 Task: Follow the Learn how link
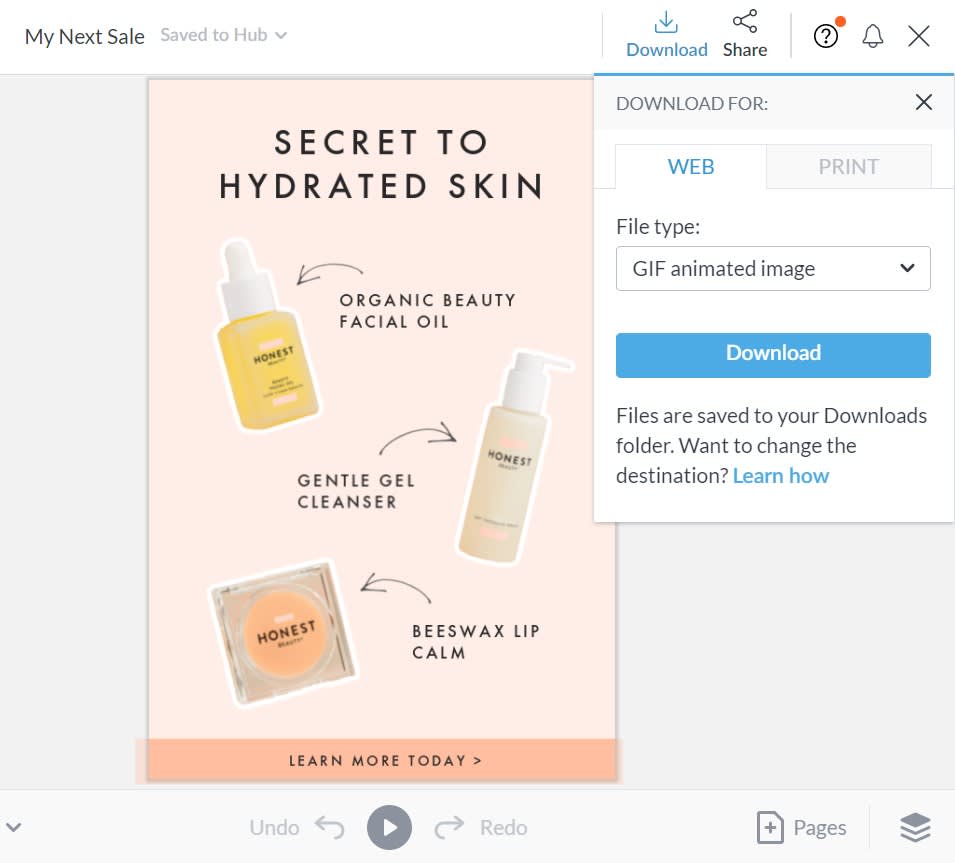[x=781, y=476]
